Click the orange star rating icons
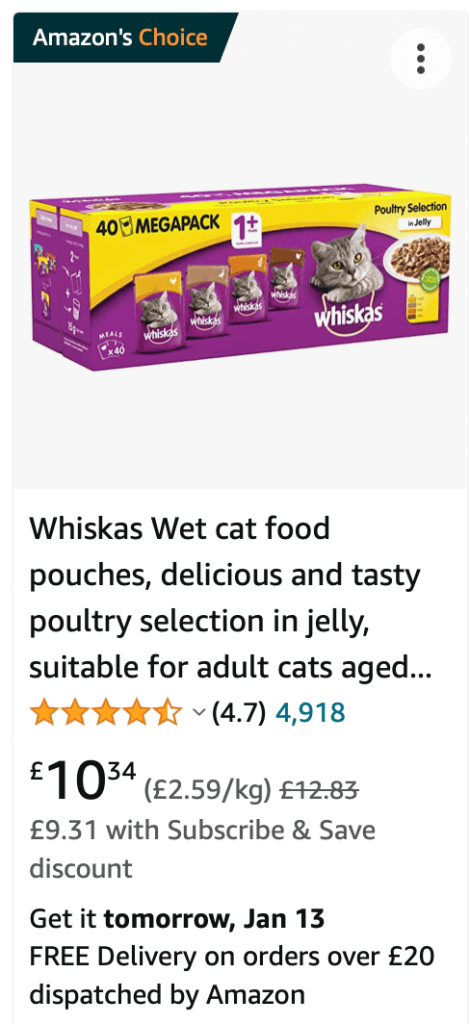This screenshot has width=470, height=1024. click(106, 712)
